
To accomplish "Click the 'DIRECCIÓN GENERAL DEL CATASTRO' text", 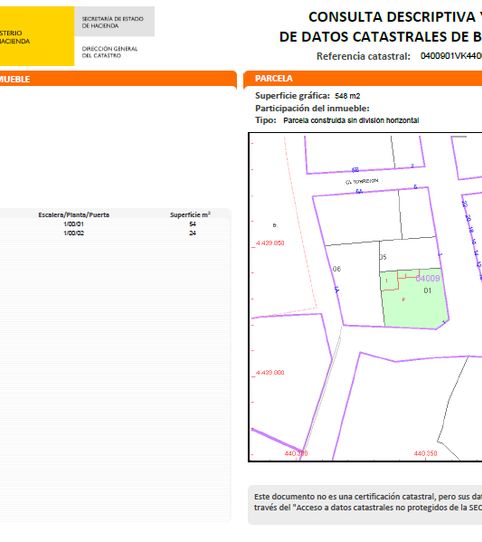I will pos(109,52).
